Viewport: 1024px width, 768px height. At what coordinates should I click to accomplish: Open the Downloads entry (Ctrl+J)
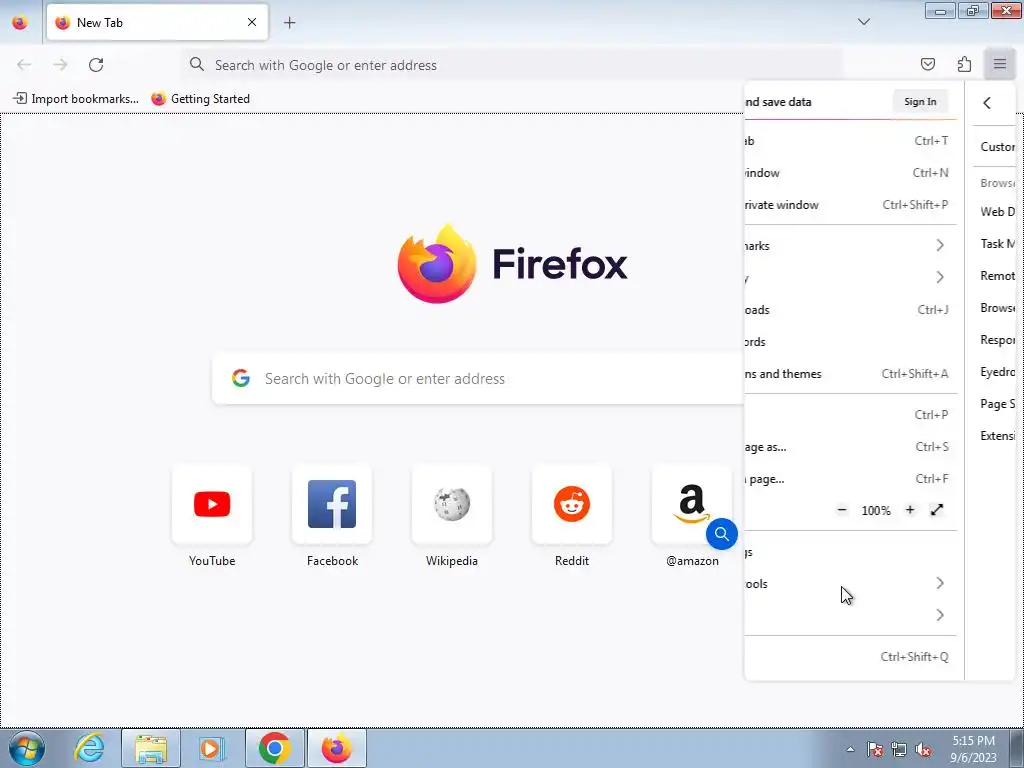[850, 310]
